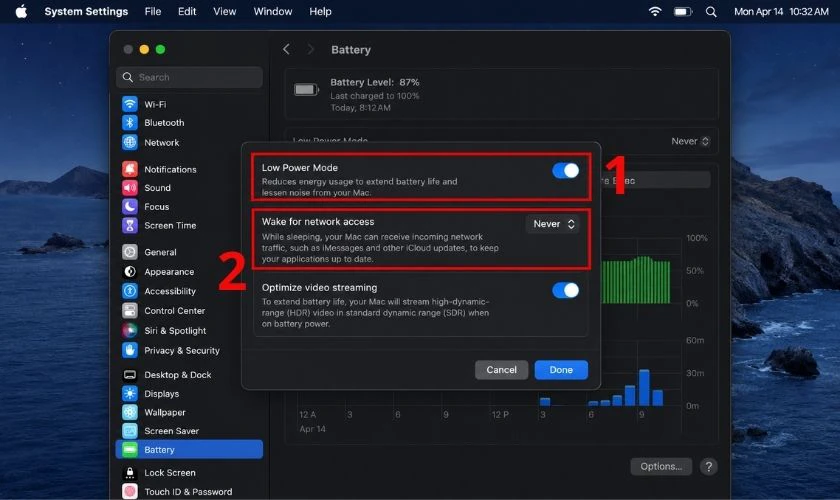
Task: Open the Touch ID & Password fingerprint icon
Action: pos(130,491)
